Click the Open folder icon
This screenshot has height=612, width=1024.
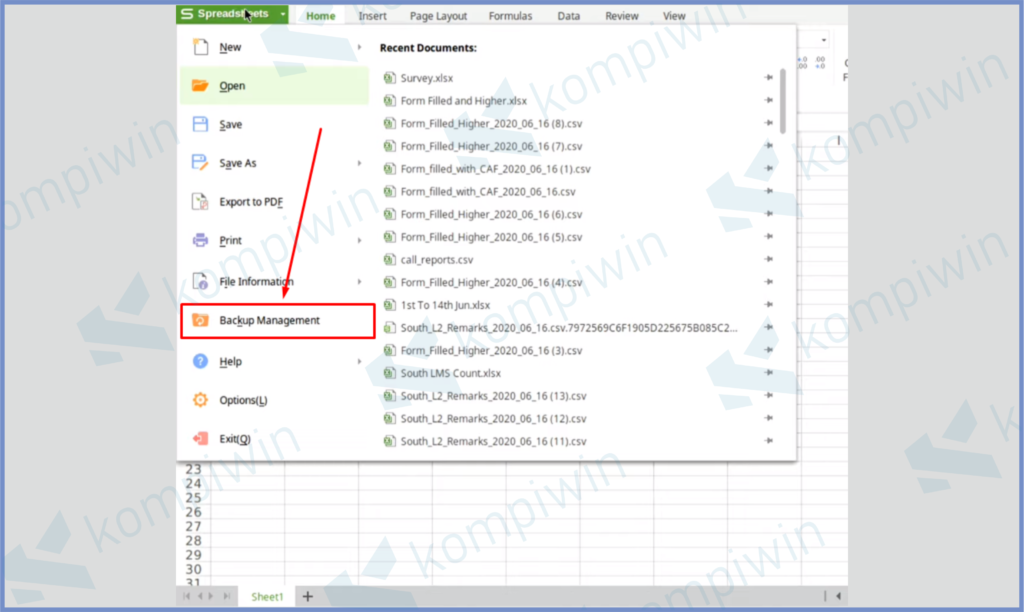[200, 86]
